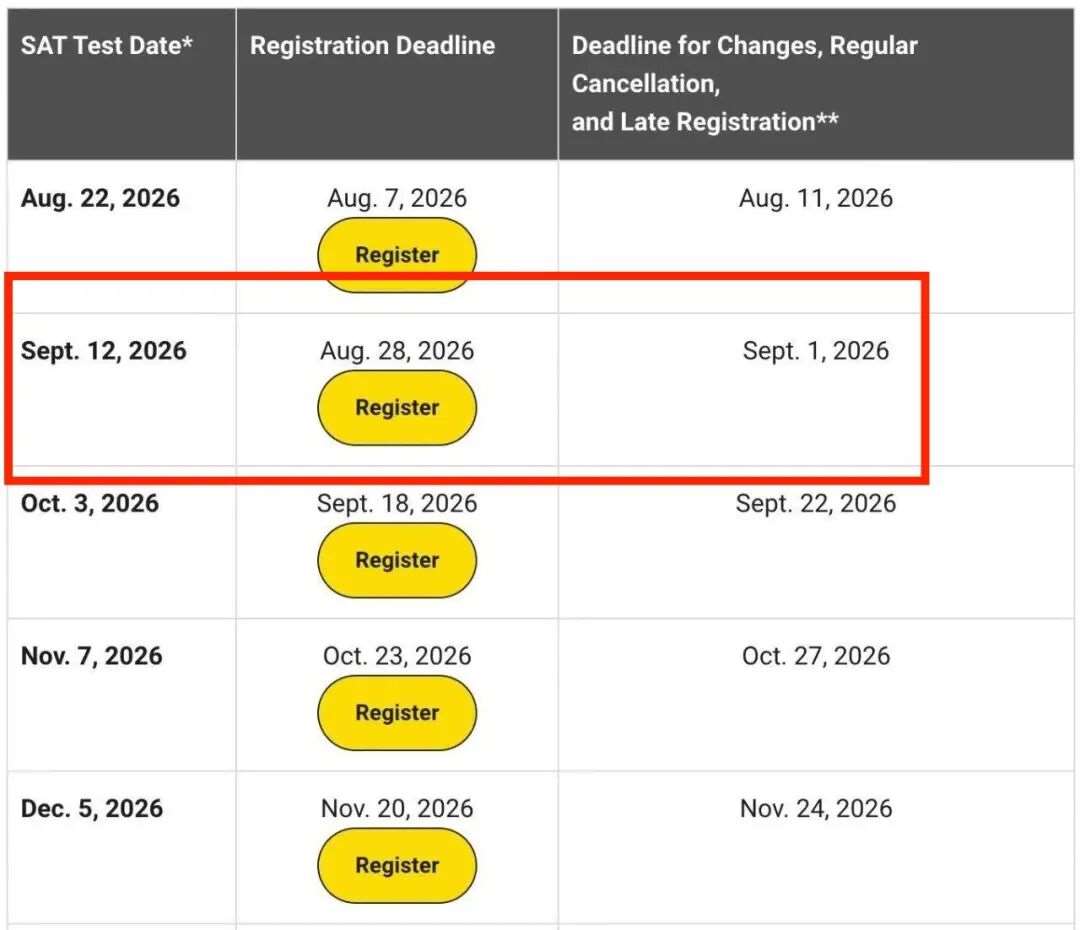
Task: Click the Aug. 7, 2026 registration deadline text
Action: [397, 198]
